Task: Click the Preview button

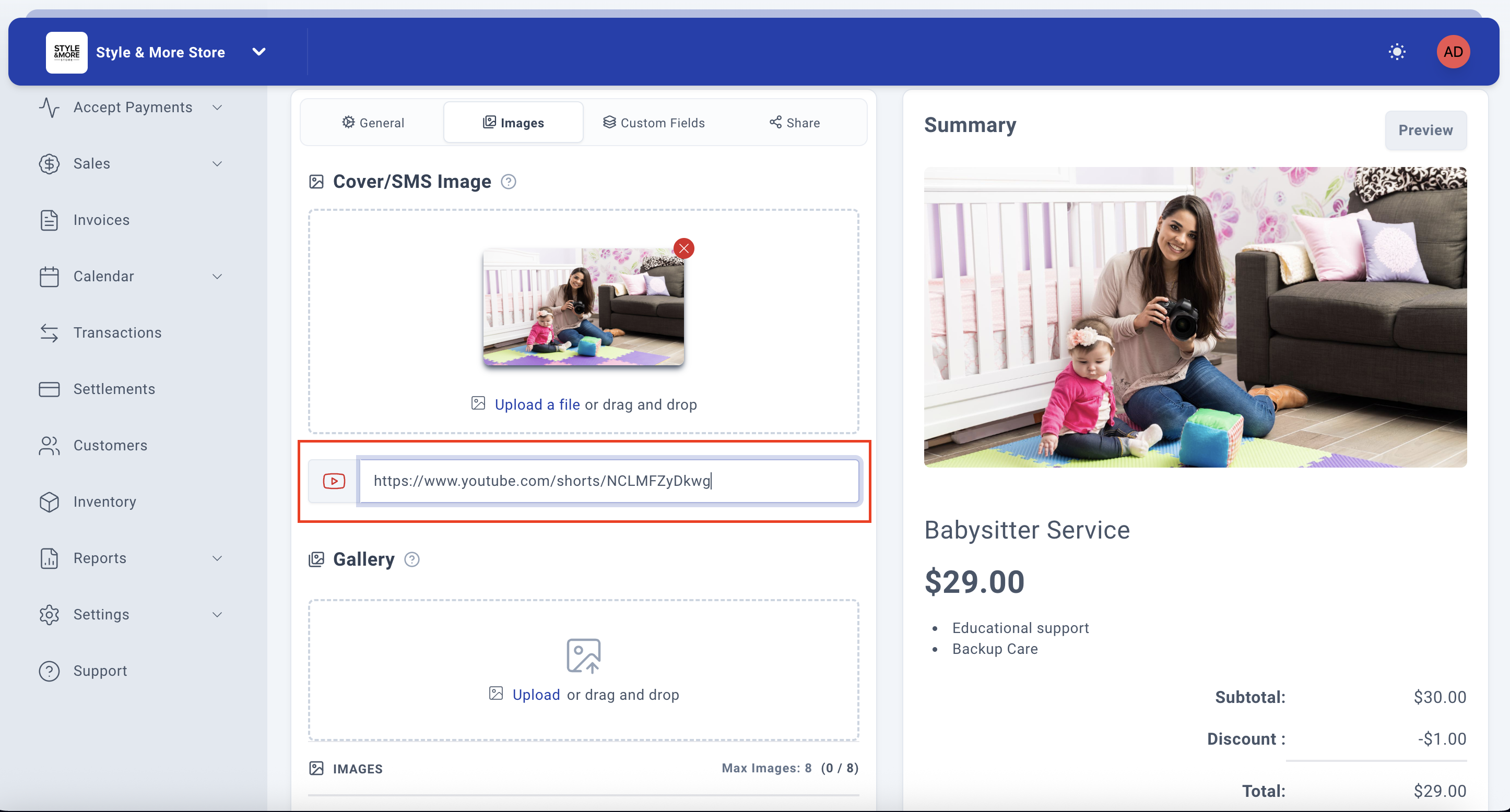Action: pyautogui.click(x=1425, y=130)
